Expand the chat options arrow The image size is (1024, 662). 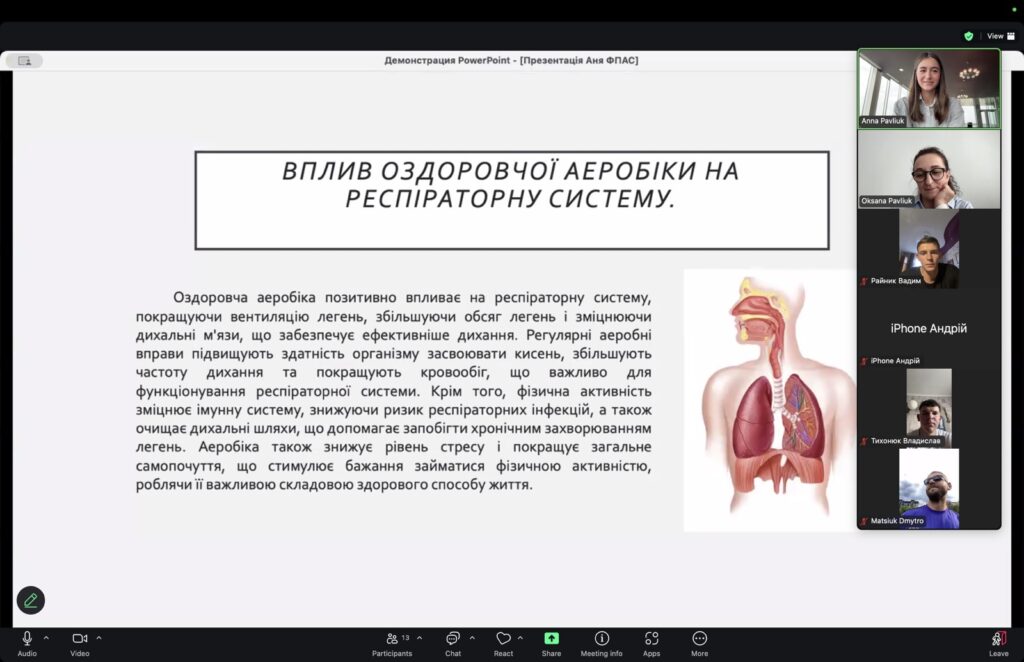pos(472,638)
